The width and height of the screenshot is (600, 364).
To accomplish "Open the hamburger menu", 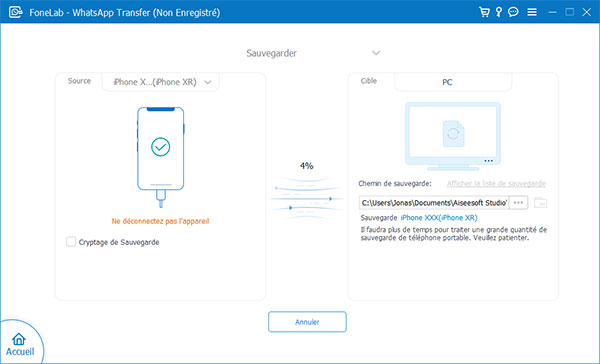I will pos(532,12).
